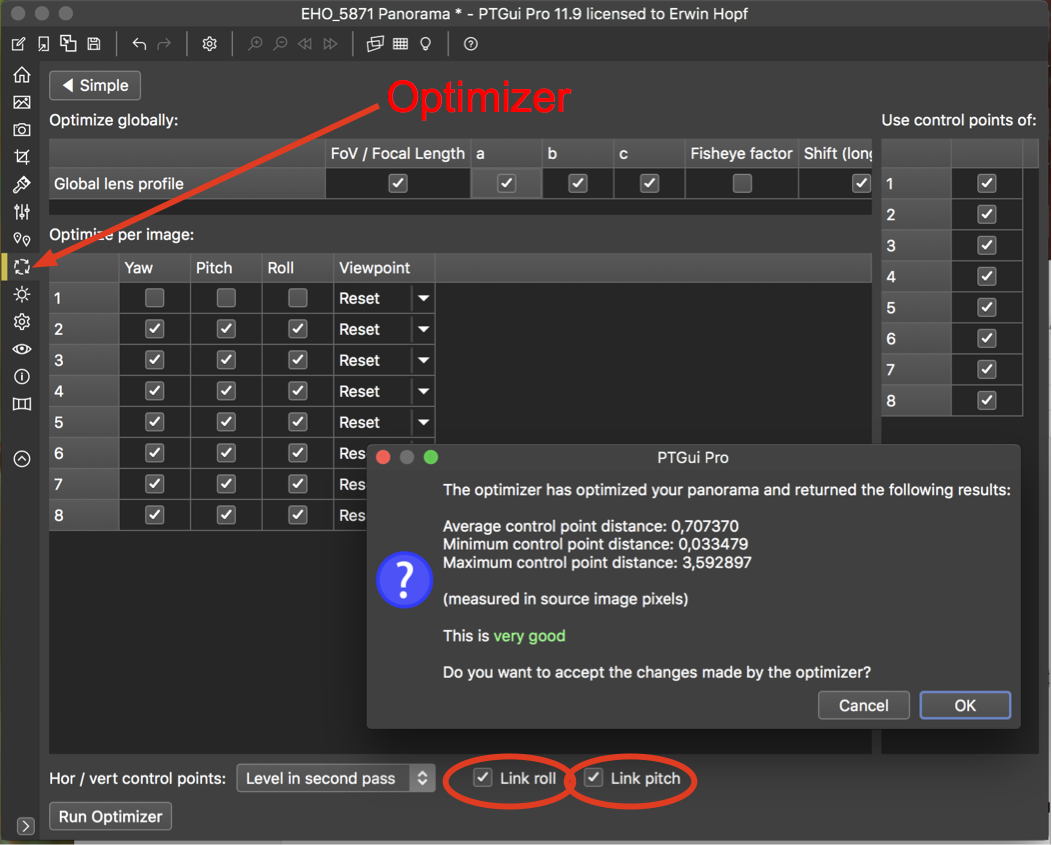Toggle the Shift (long side) checkbox
This screenshot has width=1052, height=845.
tap(861, 183)
